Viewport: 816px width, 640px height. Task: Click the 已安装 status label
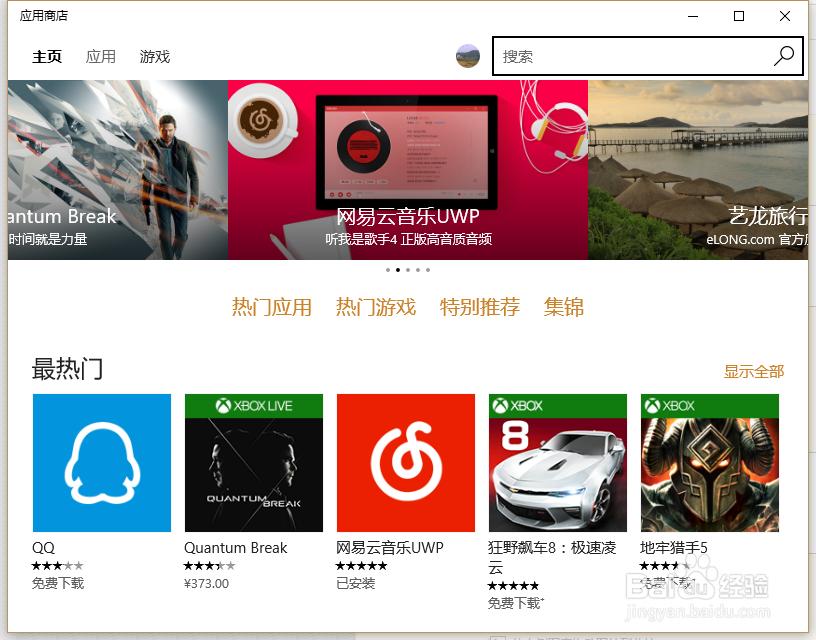click(x=355, y=583)
